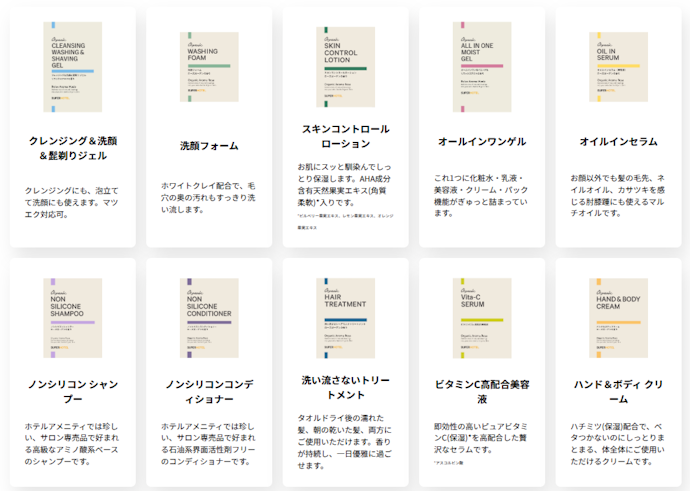Click the アスコルビン酸 footnote

448,463
